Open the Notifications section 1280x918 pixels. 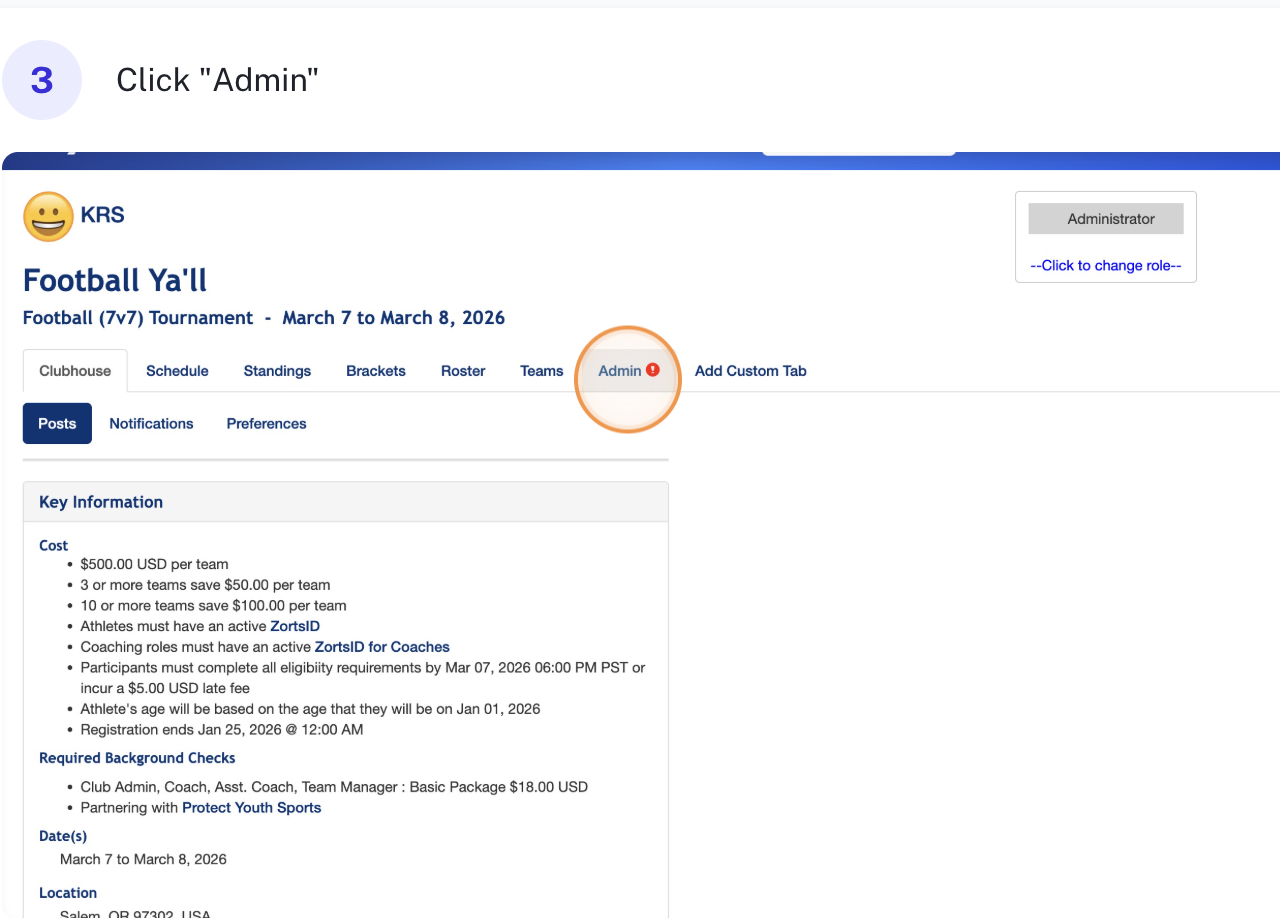[x=151, y=423]
